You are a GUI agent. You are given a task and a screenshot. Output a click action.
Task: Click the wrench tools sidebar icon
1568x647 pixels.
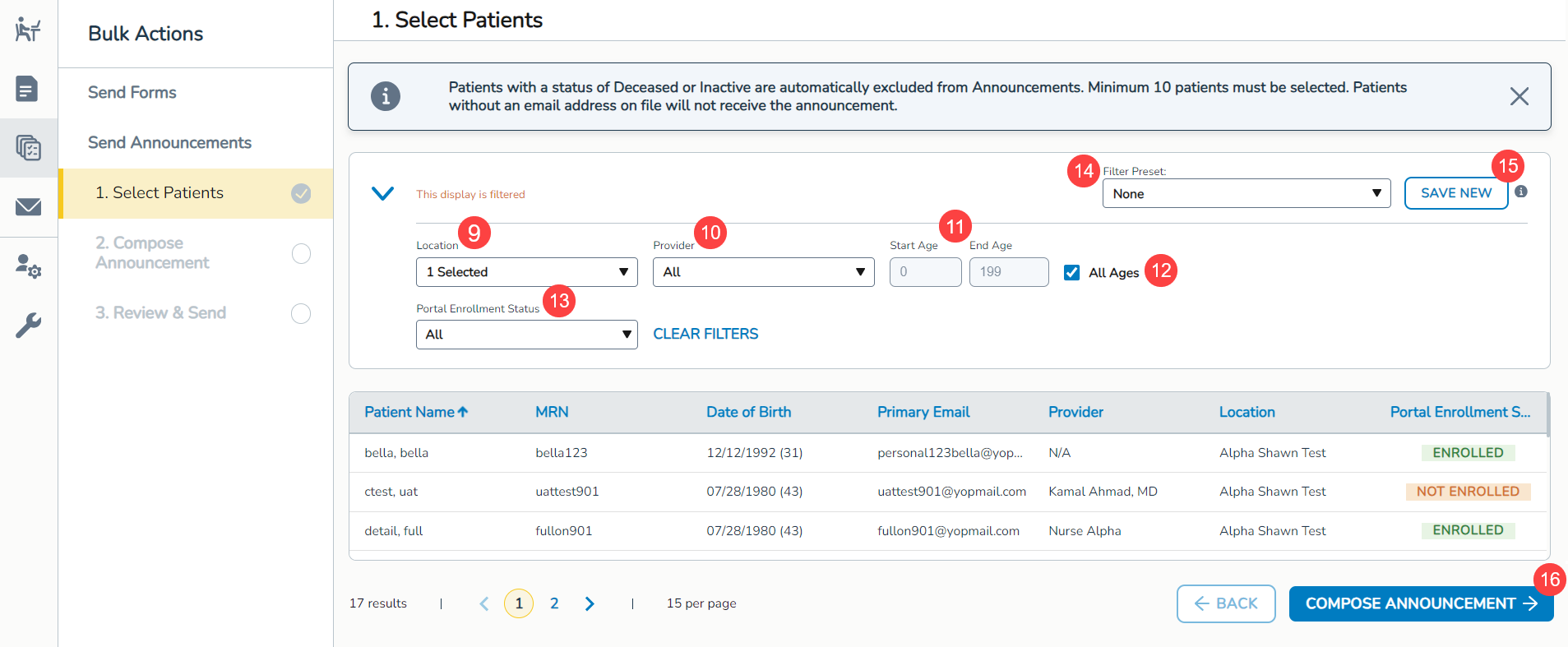[28, 325]
